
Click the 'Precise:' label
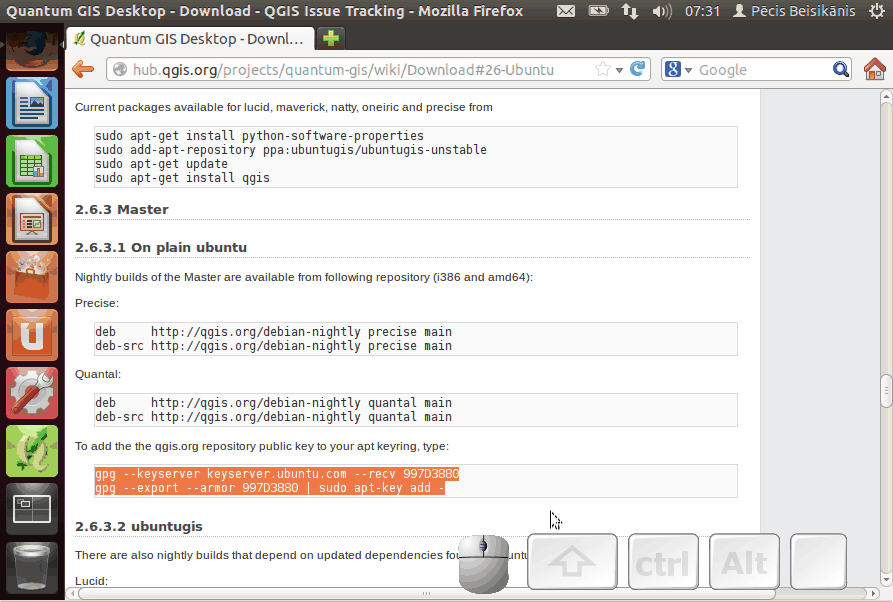[97, 303]
